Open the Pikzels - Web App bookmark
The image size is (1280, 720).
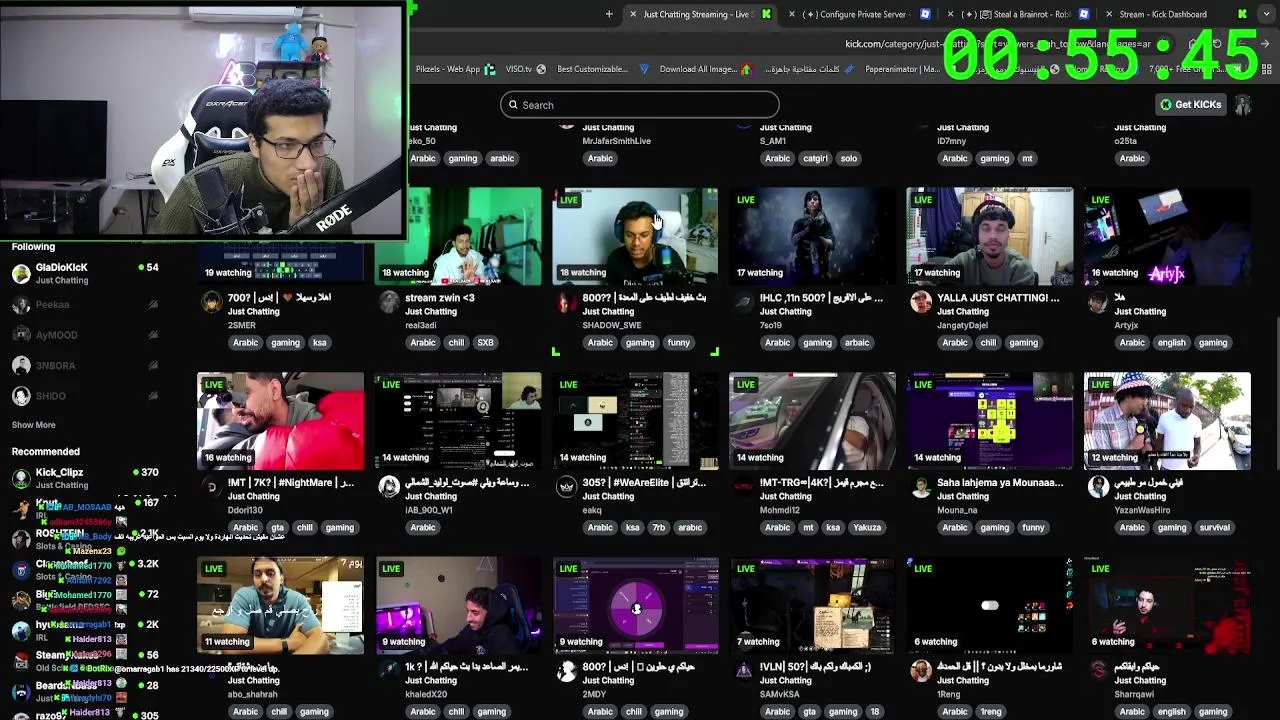click(x=455, y=69)
